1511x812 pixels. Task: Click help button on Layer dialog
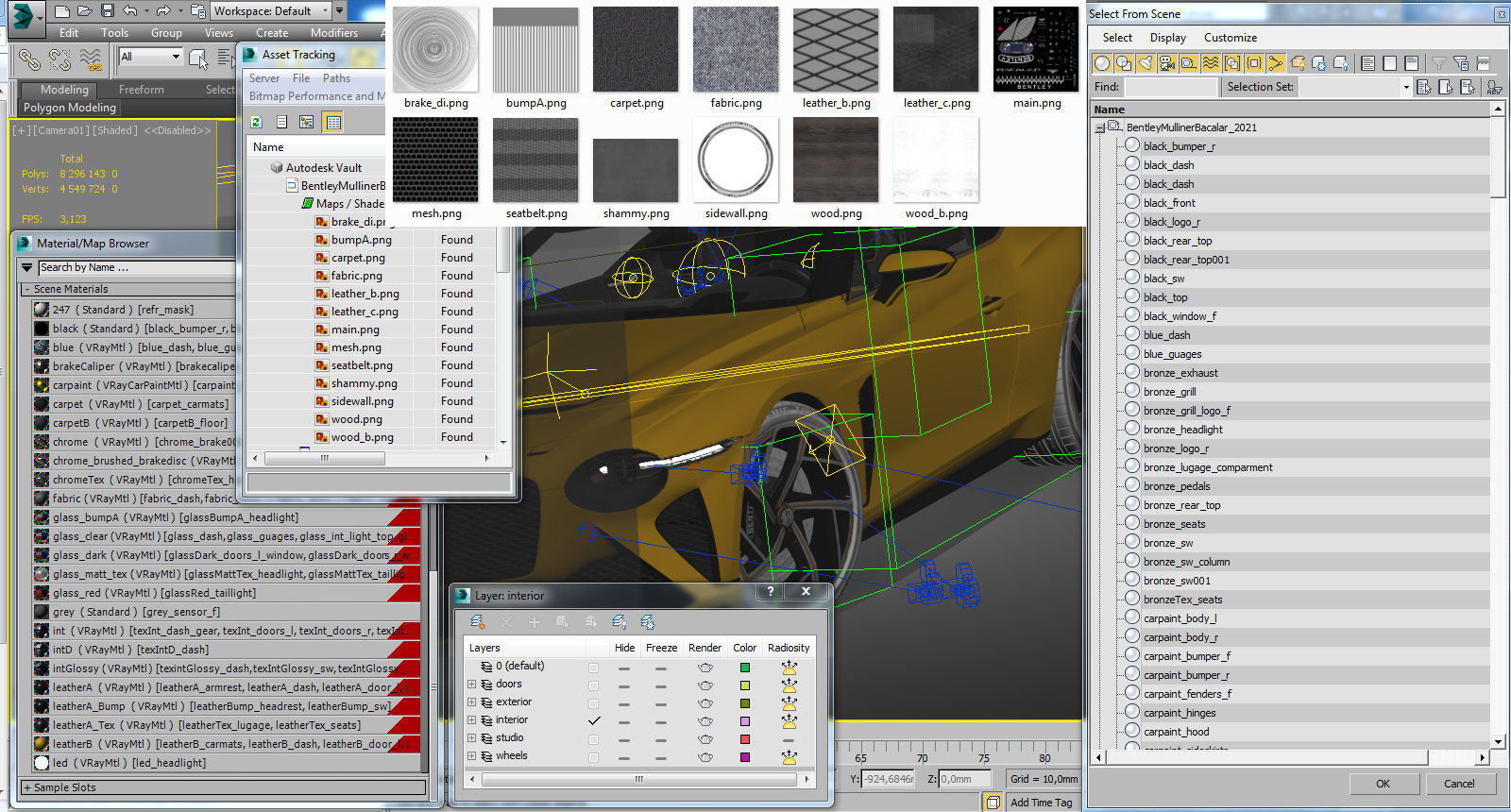771,592
